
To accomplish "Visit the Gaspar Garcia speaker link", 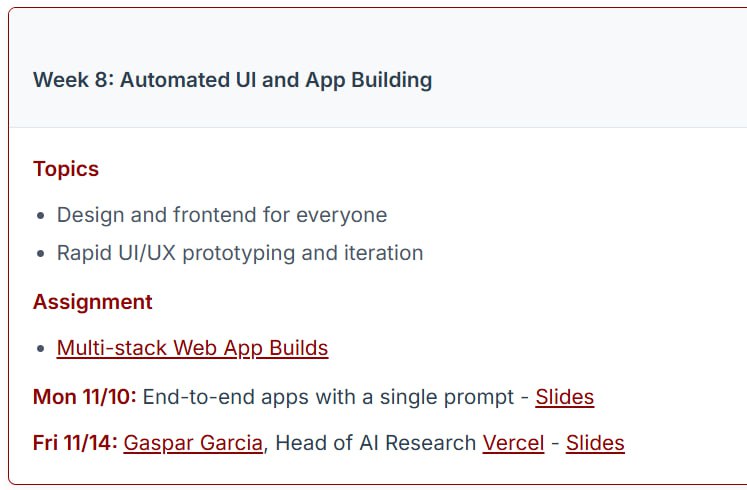I will 193,443.
